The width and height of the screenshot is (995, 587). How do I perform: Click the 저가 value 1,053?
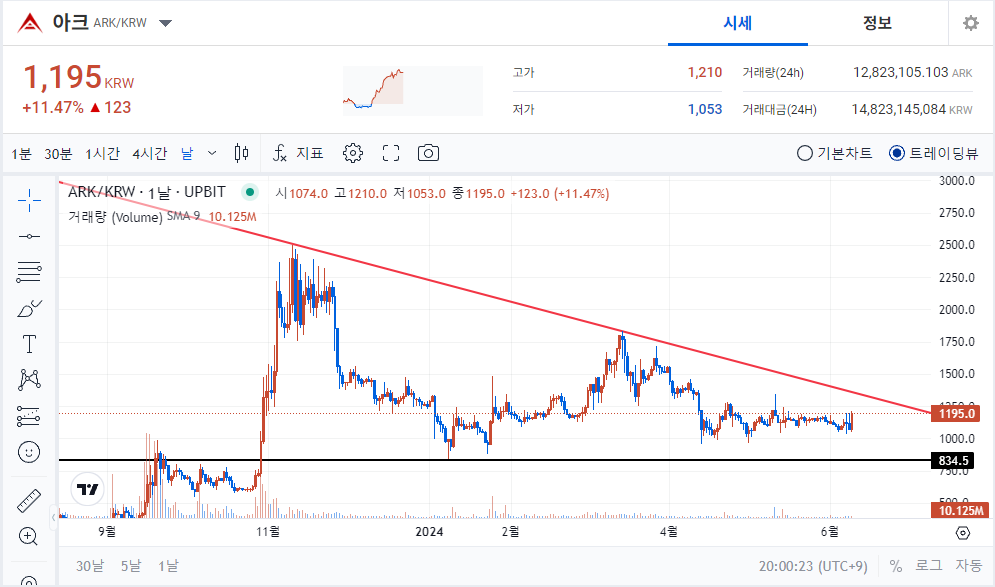(x=705, y=109)
